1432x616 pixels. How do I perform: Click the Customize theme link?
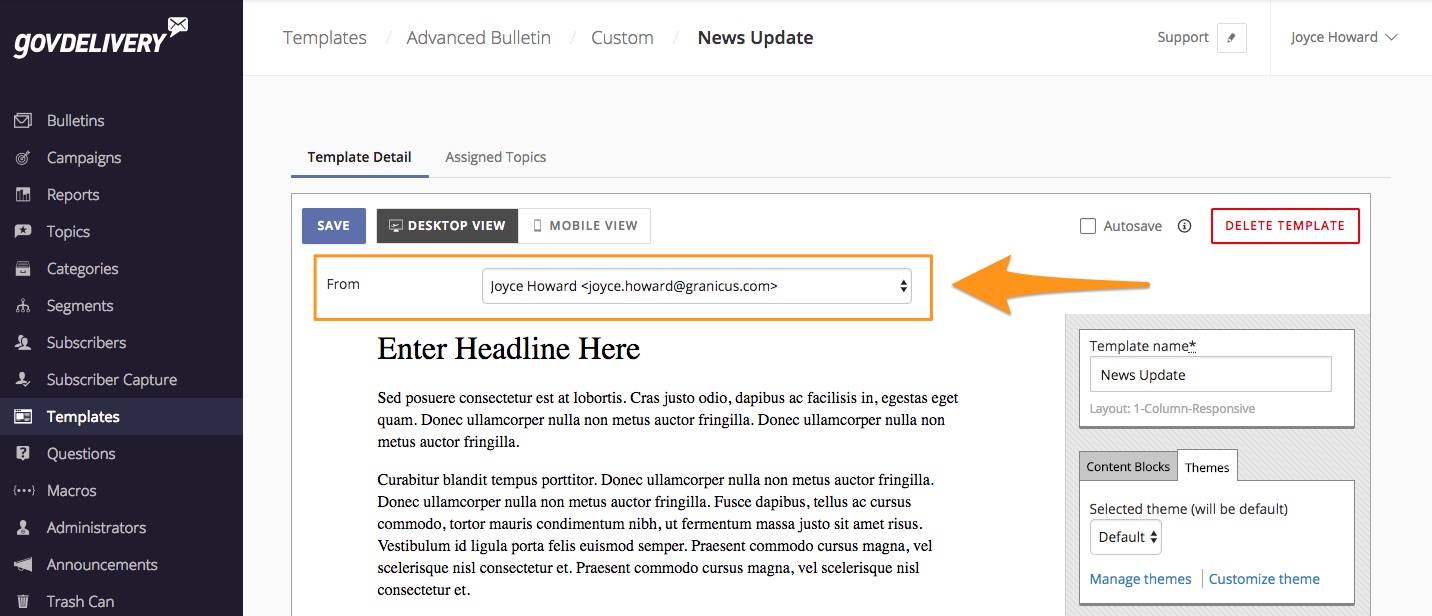coord(1264,579)
